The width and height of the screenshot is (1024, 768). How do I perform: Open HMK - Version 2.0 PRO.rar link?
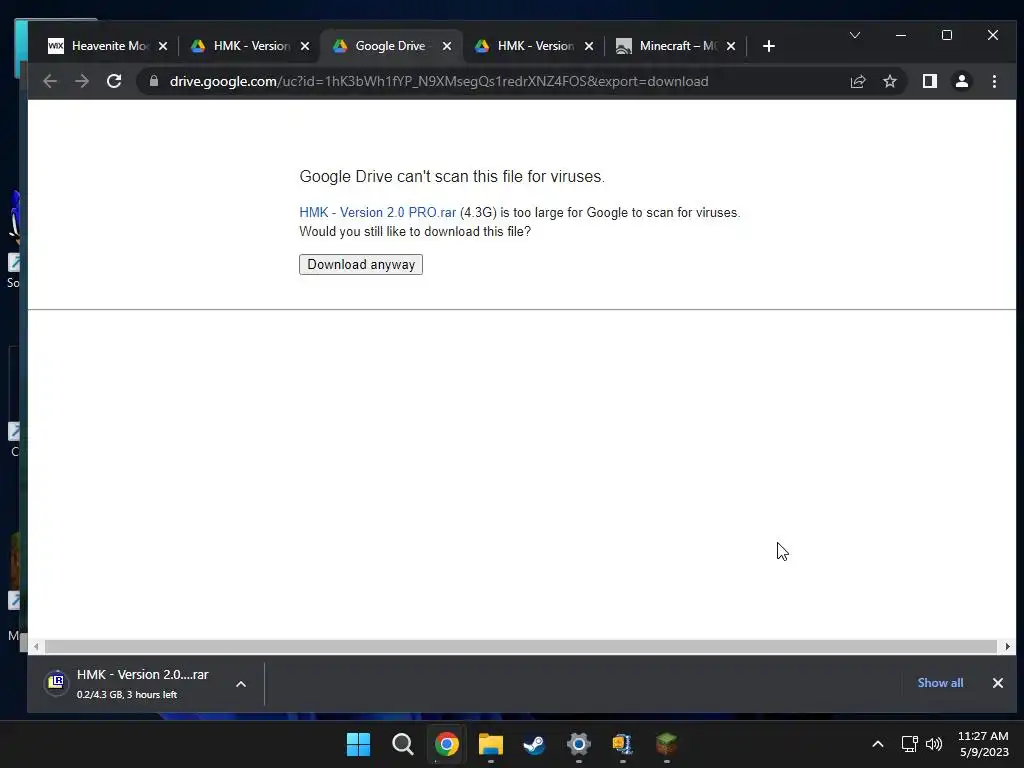point(377,213)
